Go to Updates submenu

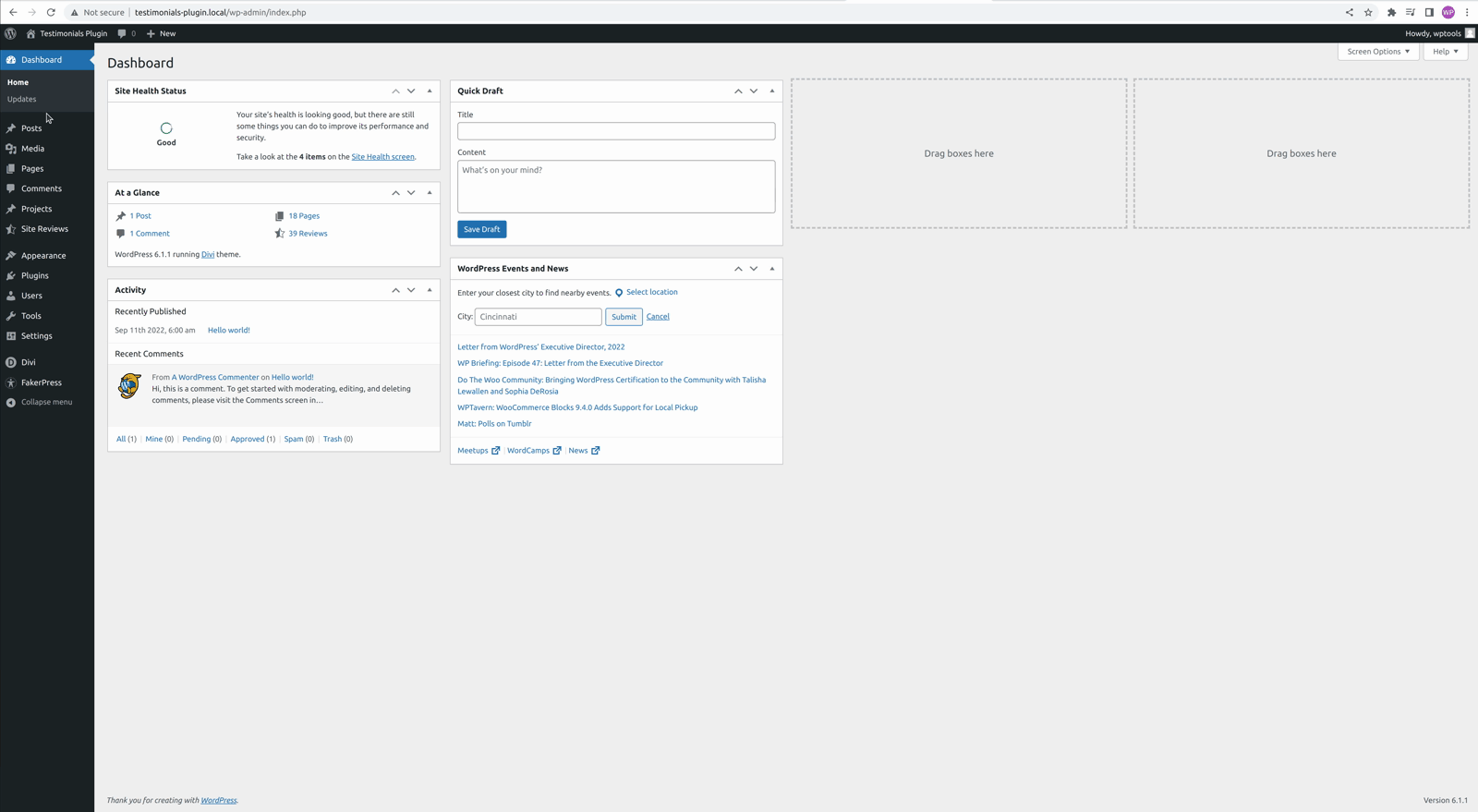[22, 99]
